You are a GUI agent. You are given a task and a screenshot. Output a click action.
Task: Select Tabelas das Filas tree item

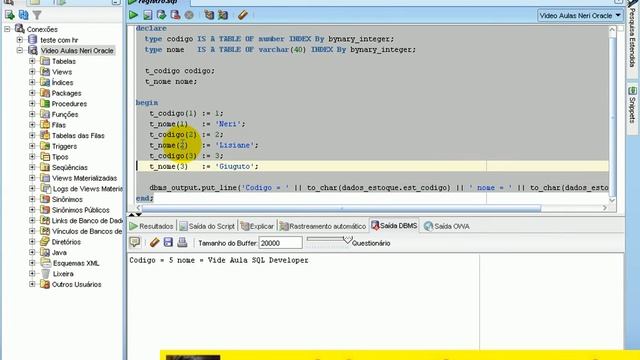(78, 136)
